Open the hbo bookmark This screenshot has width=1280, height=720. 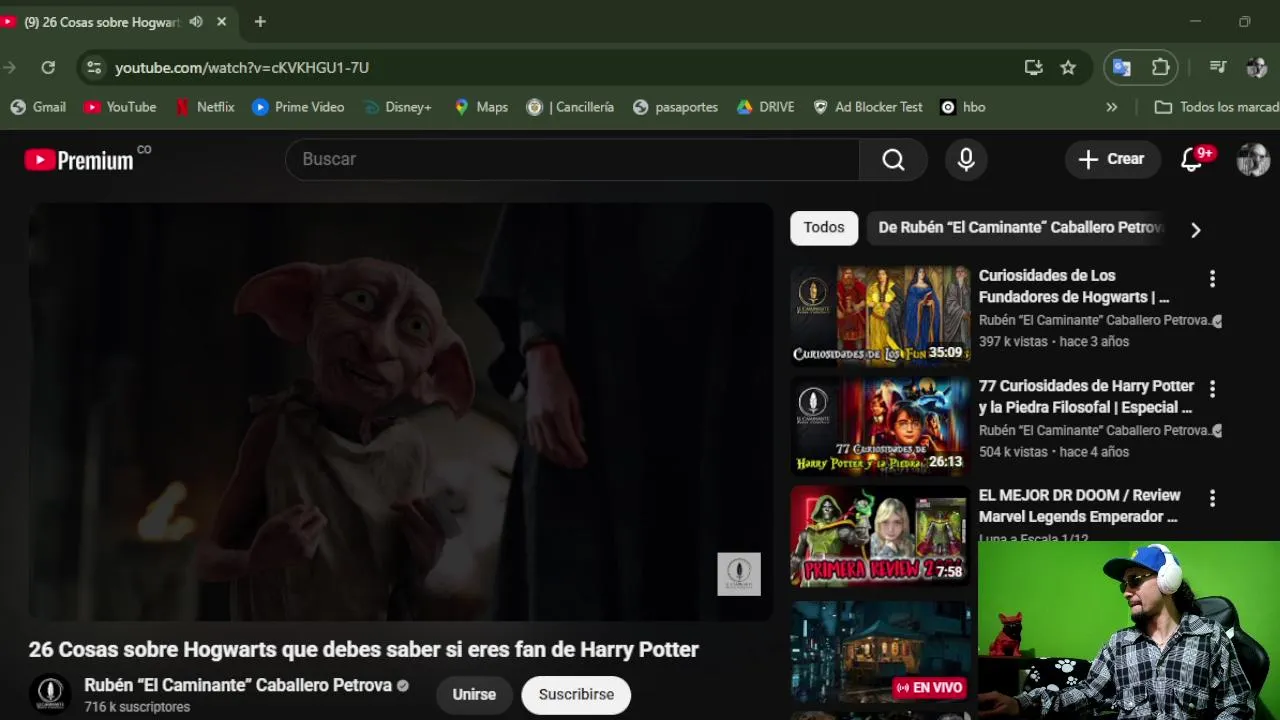click(x=963, y=107)
